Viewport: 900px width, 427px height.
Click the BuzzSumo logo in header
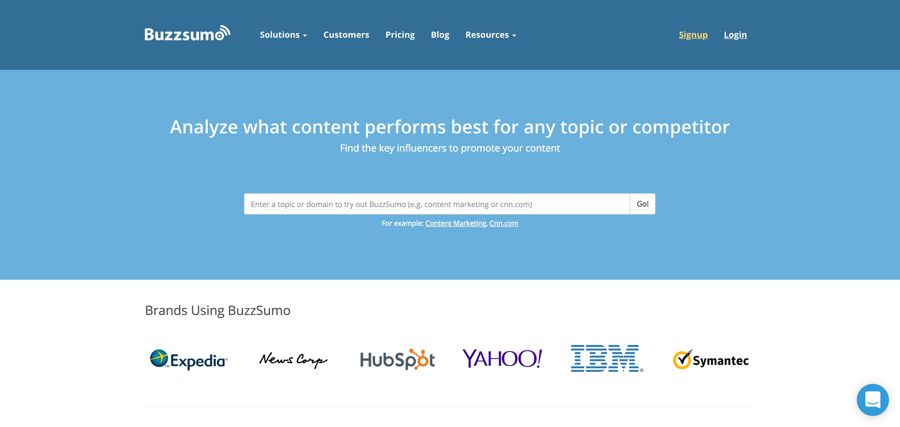(187, 34)
